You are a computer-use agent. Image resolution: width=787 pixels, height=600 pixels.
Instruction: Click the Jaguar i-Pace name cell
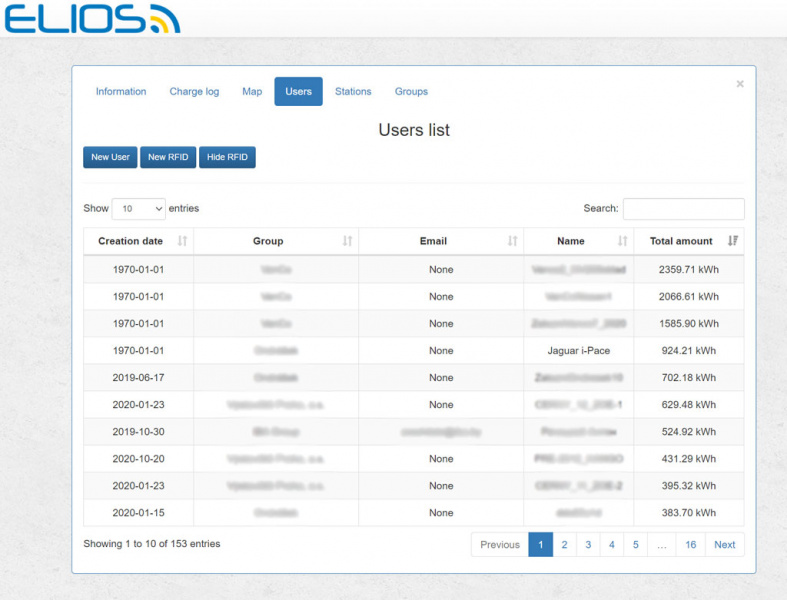point(579,350)
